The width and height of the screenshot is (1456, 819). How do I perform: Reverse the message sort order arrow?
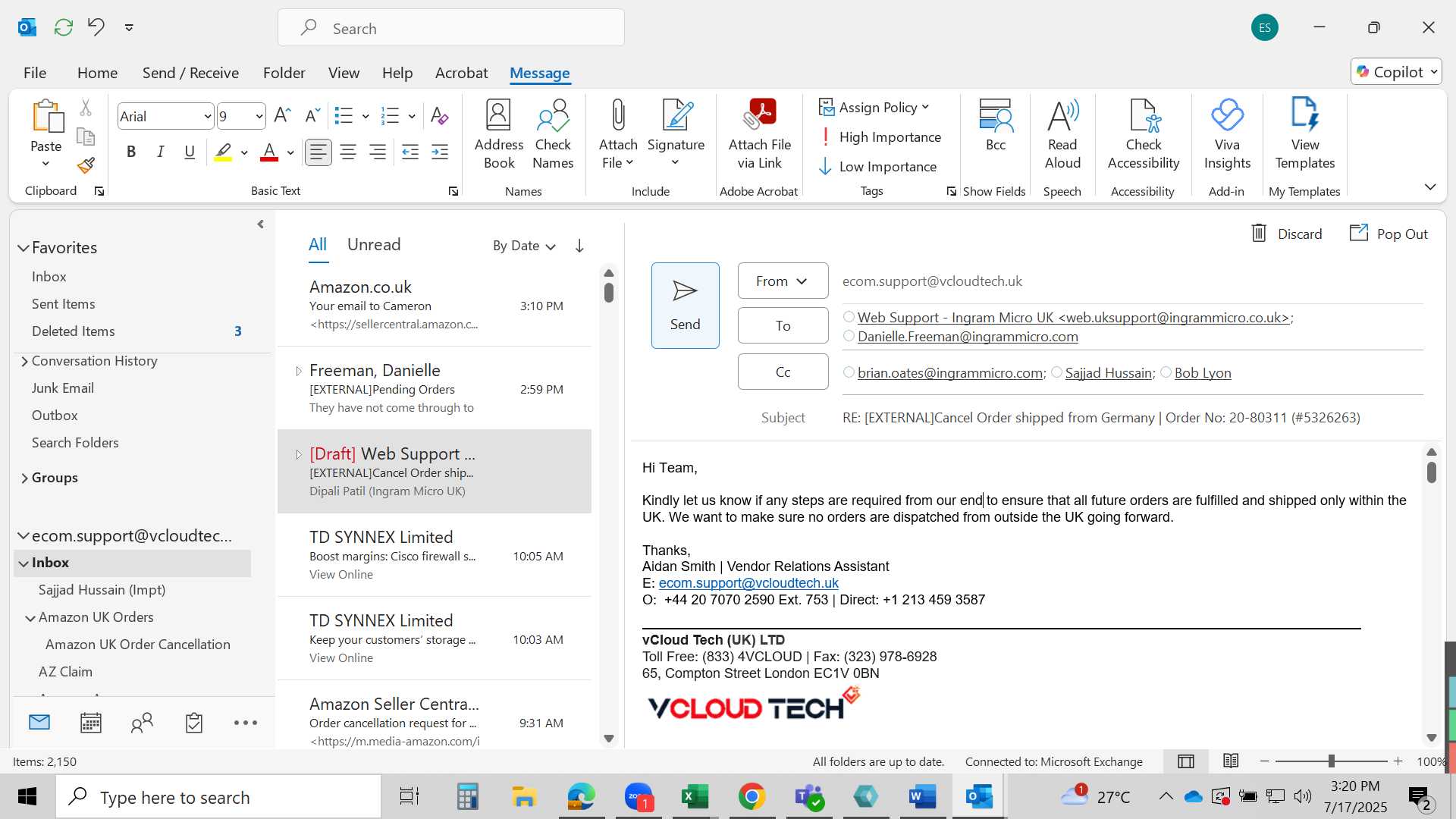click(x=579, y=246)
